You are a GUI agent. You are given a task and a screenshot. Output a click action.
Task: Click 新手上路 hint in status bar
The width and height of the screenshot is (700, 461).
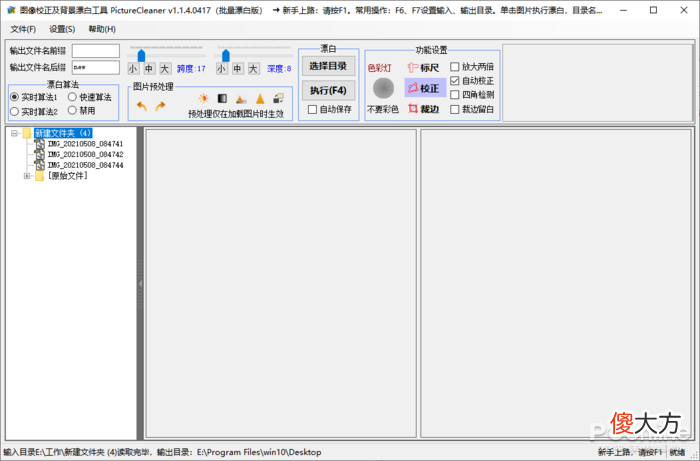[630, 452]
